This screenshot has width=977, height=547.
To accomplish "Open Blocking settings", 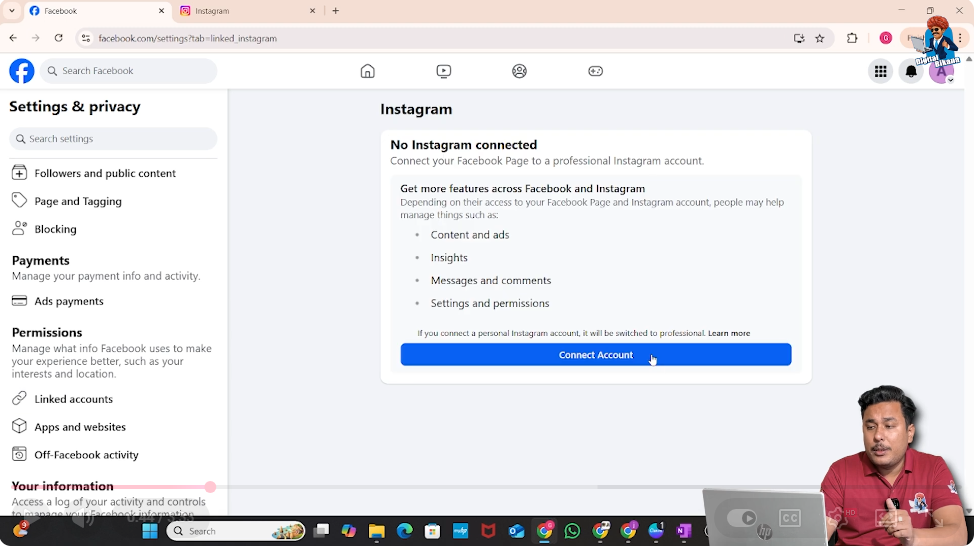I will pyautogui.click(x=113, y=229).
